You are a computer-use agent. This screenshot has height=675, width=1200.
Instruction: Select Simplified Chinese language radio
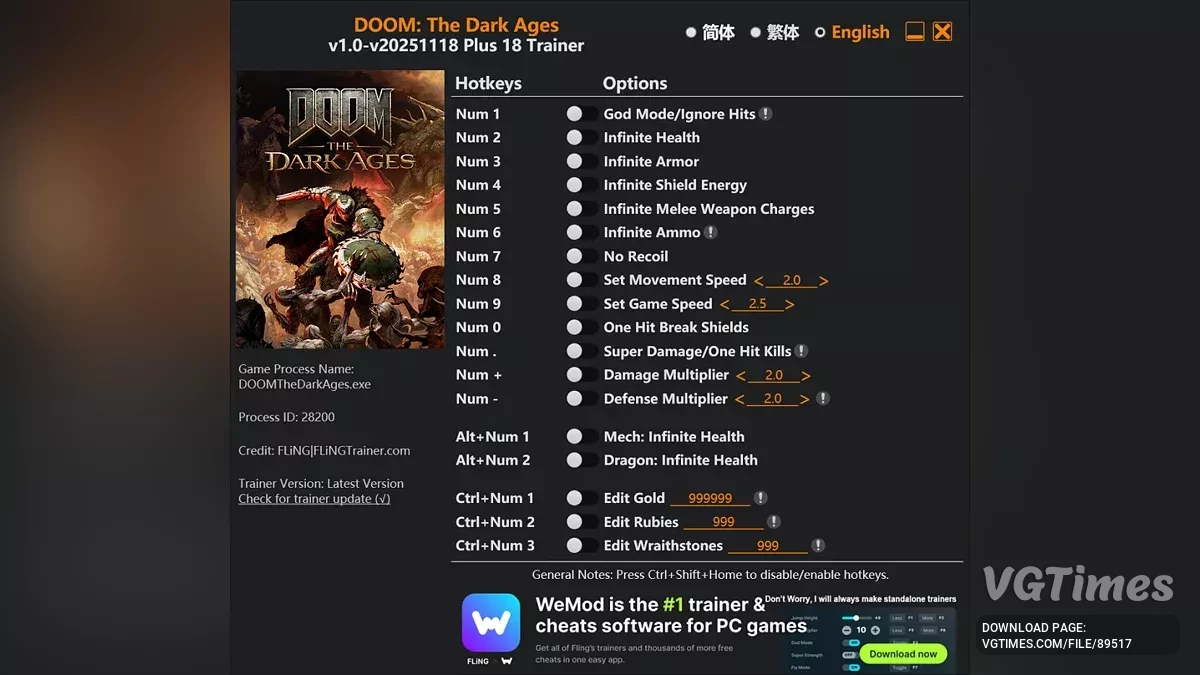(x=691, y=32)
